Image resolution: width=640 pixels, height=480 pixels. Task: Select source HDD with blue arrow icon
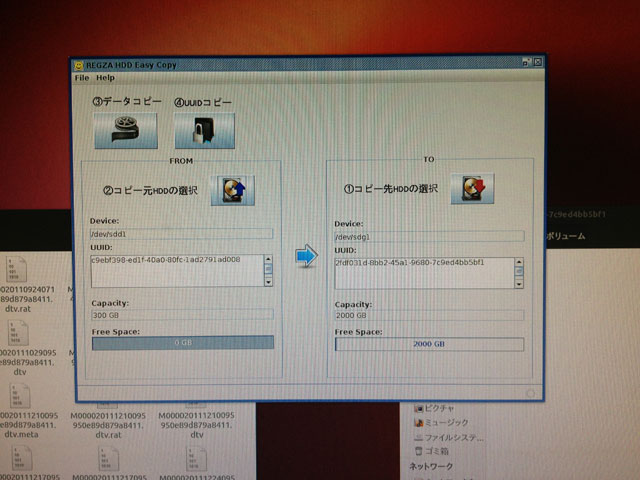pyautogui.click(x=233, y=190)
